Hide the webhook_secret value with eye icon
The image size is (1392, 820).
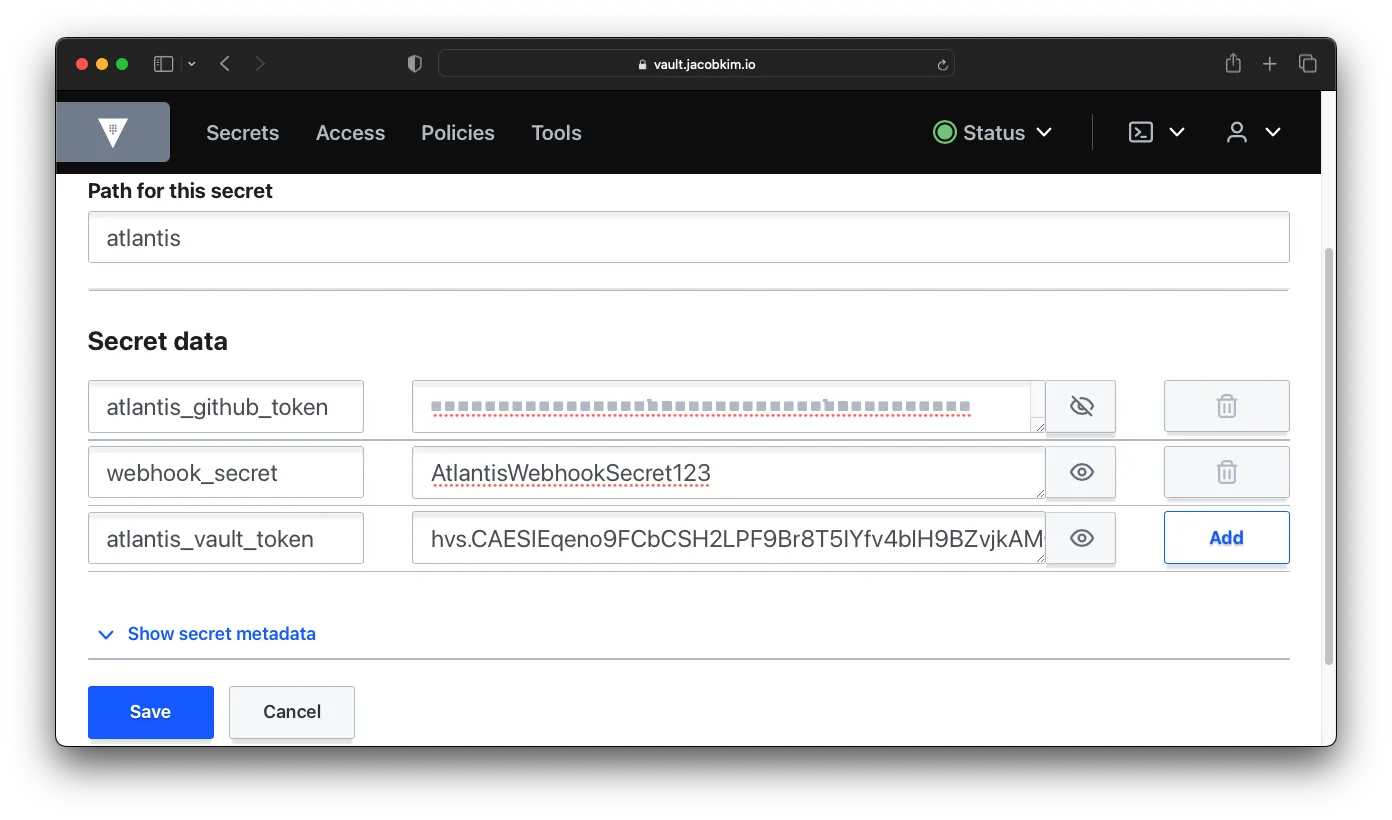tap(1080, 472)
